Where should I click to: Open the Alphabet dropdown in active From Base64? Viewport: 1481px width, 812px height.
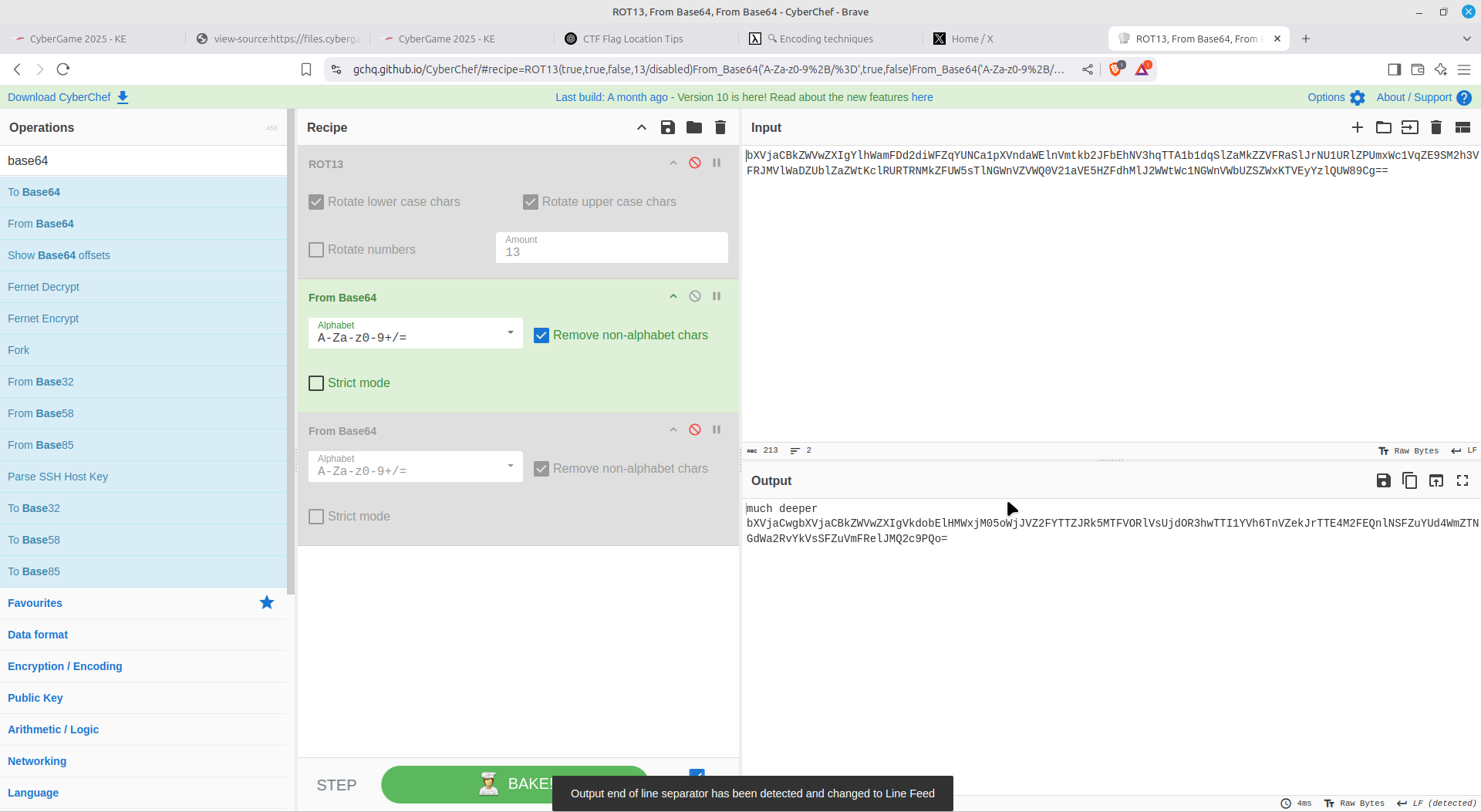(415, 333)
